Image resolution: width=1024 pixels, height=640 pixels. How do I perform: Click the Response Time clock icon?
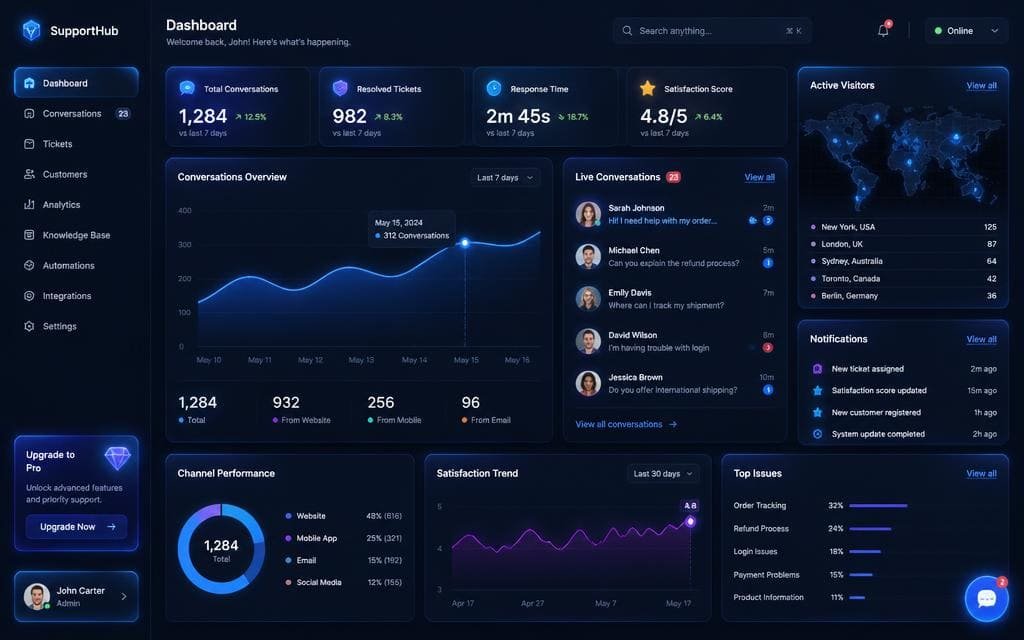coord(494,88)
